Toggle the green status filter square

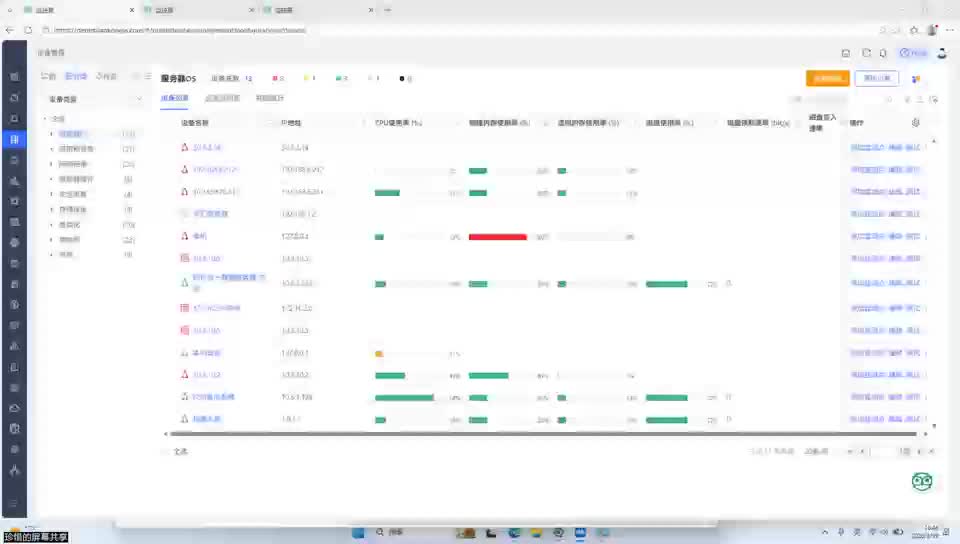[x=338, y=78]
